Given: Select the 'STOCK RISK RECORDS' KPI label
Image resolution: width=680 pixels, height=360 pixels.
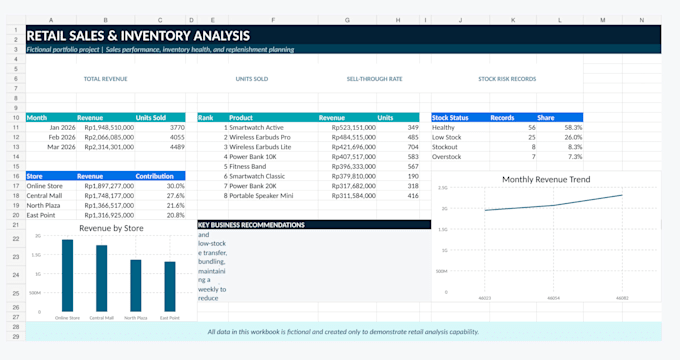Looking at the screenshot, I should [507, 79].
